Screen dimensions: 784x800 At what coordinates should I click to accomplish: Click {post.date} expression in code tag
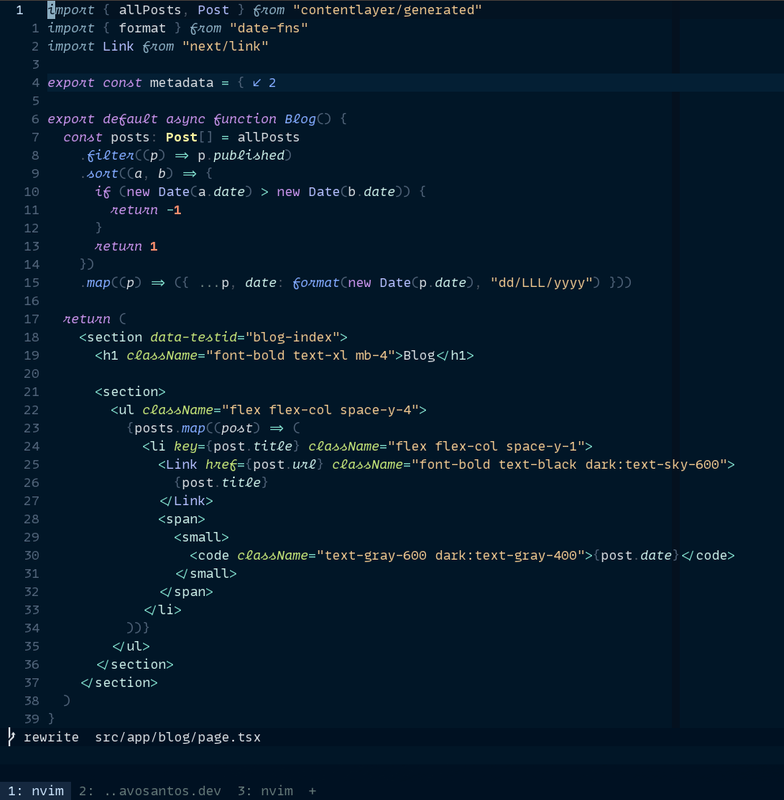[x=636, y=555]
